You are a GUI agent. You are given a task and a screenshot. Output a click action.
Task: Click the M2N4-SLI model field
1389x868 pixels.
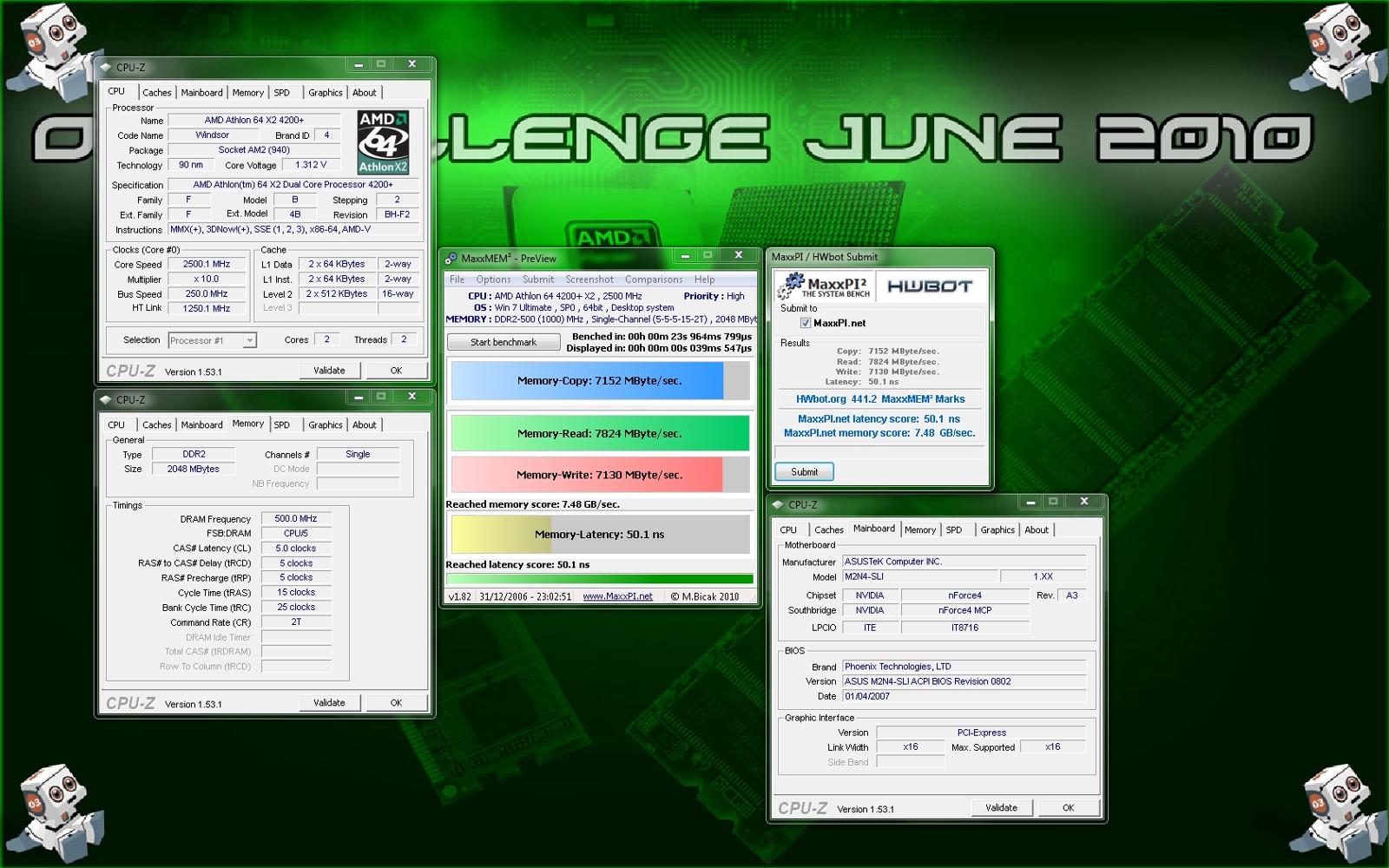click(919, 576)
